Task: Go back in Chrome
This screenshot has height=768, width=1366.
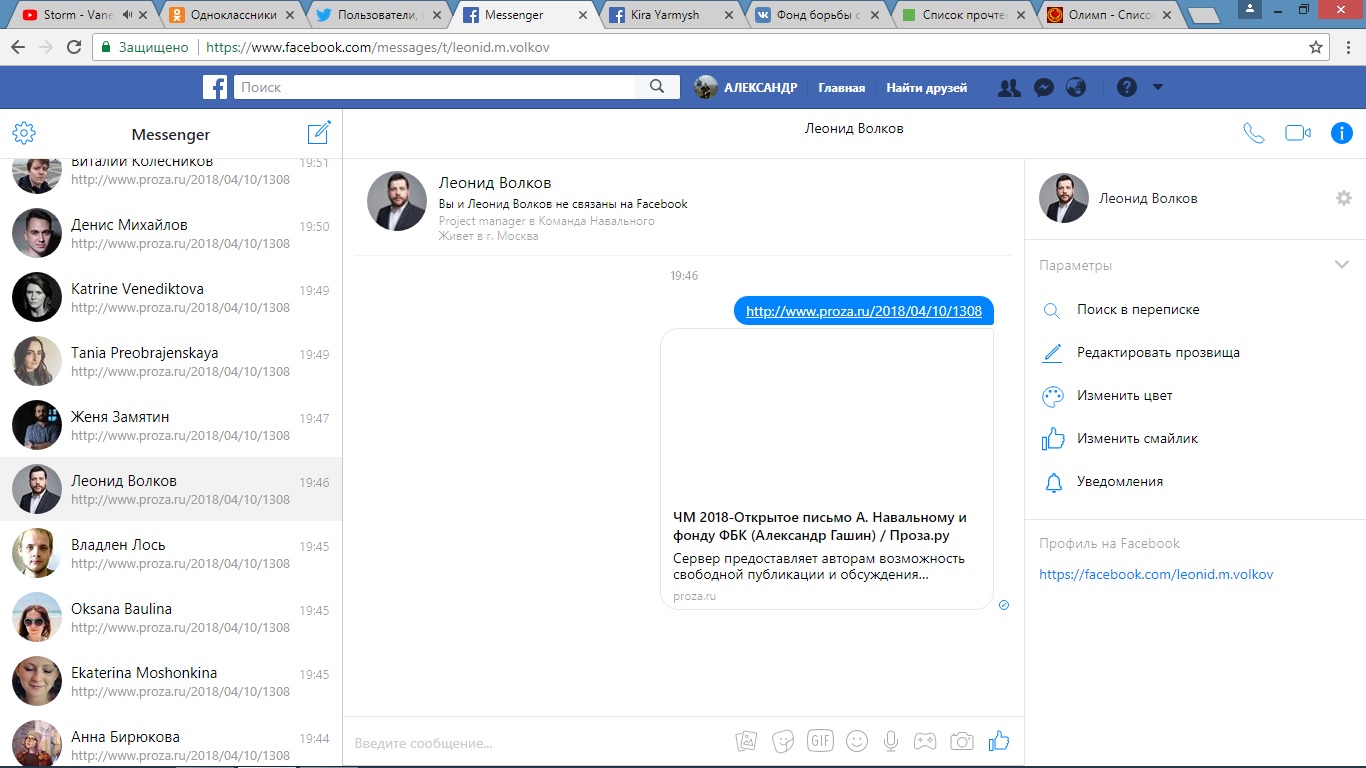Action: pyautogui.click(x=19, y=47)
